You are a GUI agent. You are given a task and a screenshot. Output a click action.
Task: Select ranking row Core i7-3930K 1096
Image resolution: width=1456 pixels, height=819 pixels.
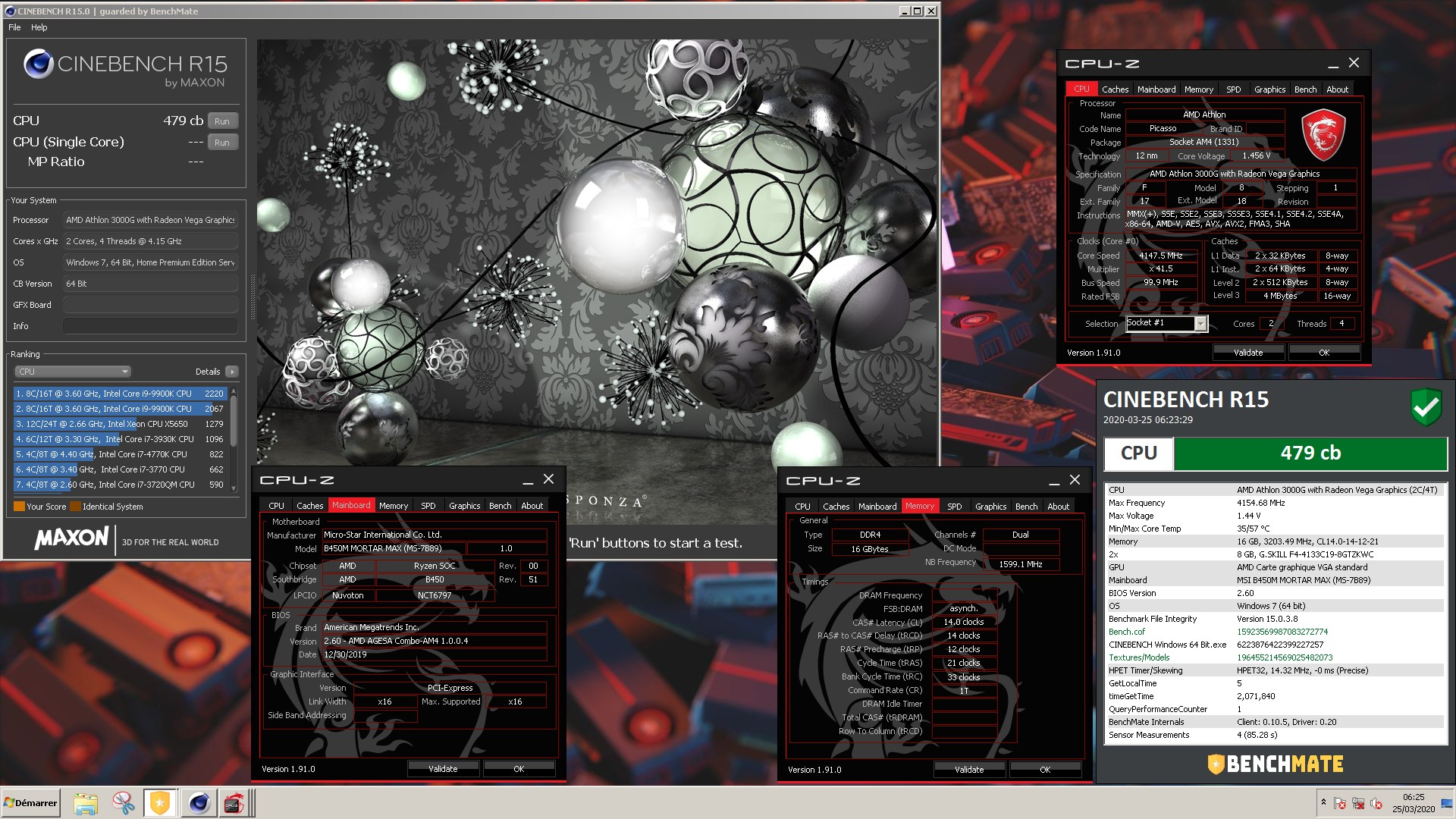pyautogui.click(x=120, y=439)
